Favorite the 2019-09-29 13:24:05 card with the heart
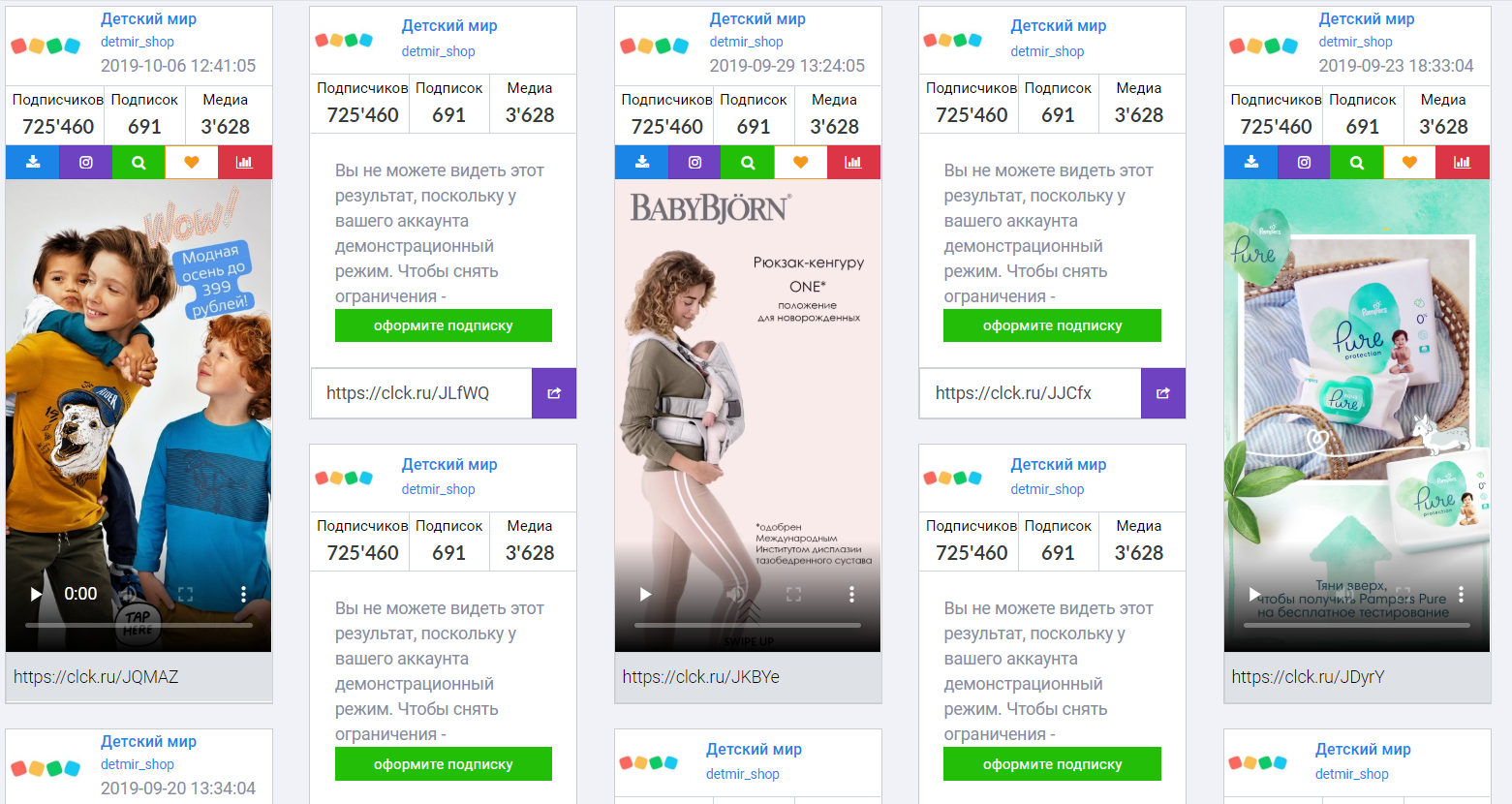This screenshot has height=804, width=1512. (801, 163)
